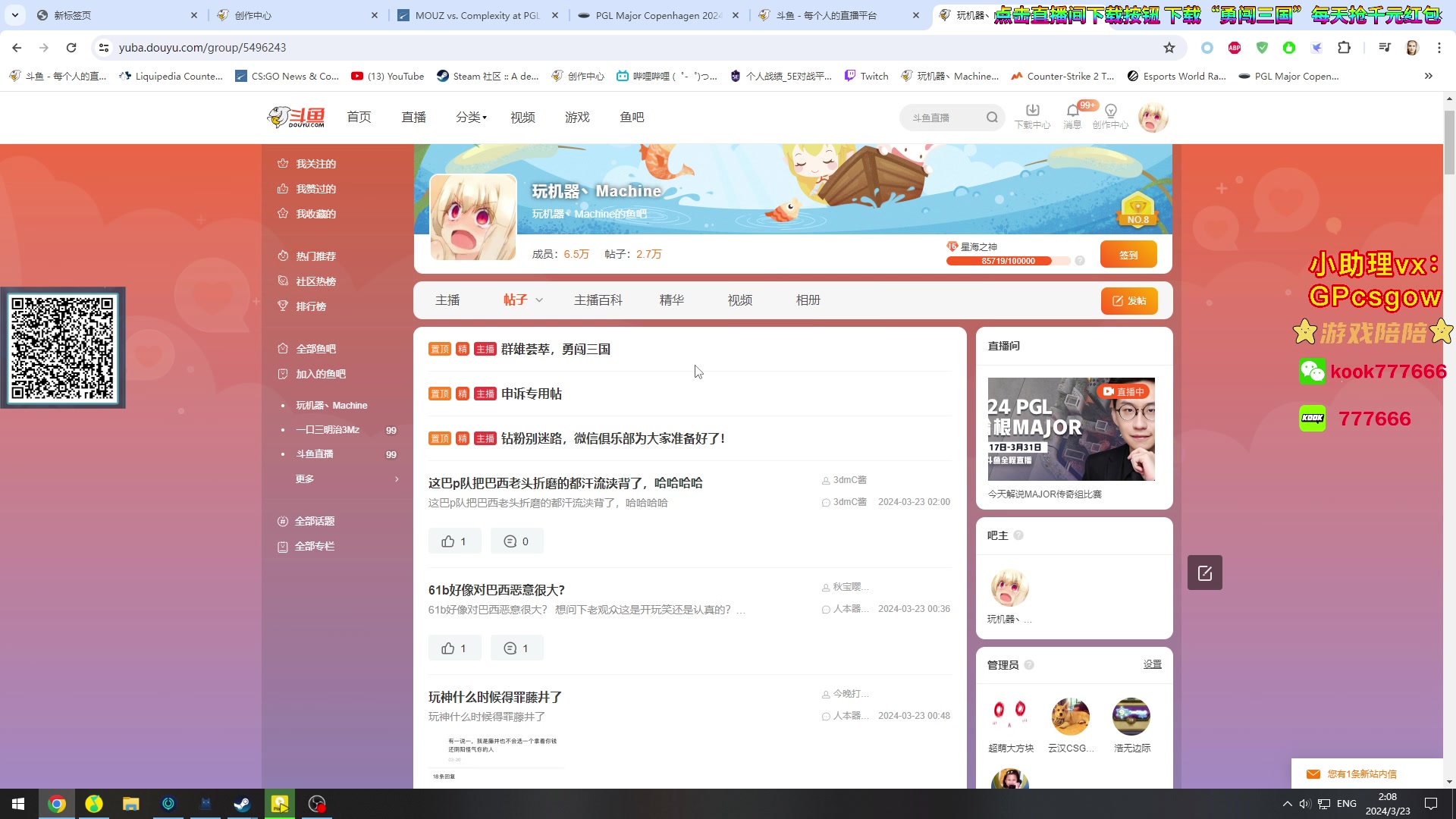Viewport: 1456px width, 819px height.
Task: Open 玩机器丶Machine group avatar
Action: 473,218
